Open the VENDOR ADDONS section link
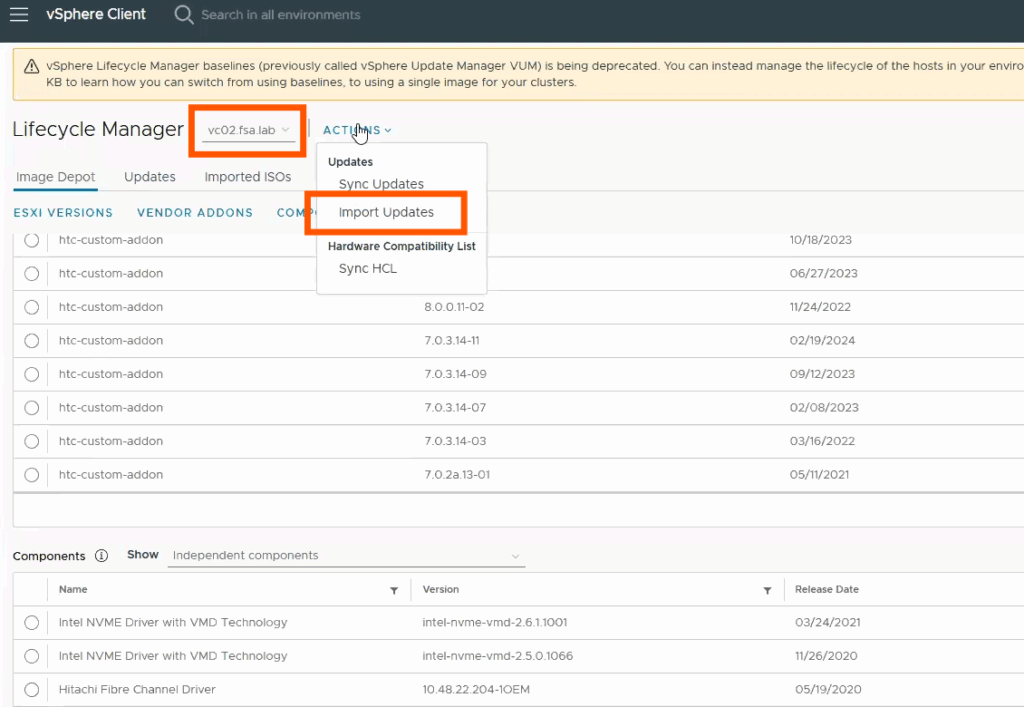 click(195, 213)
